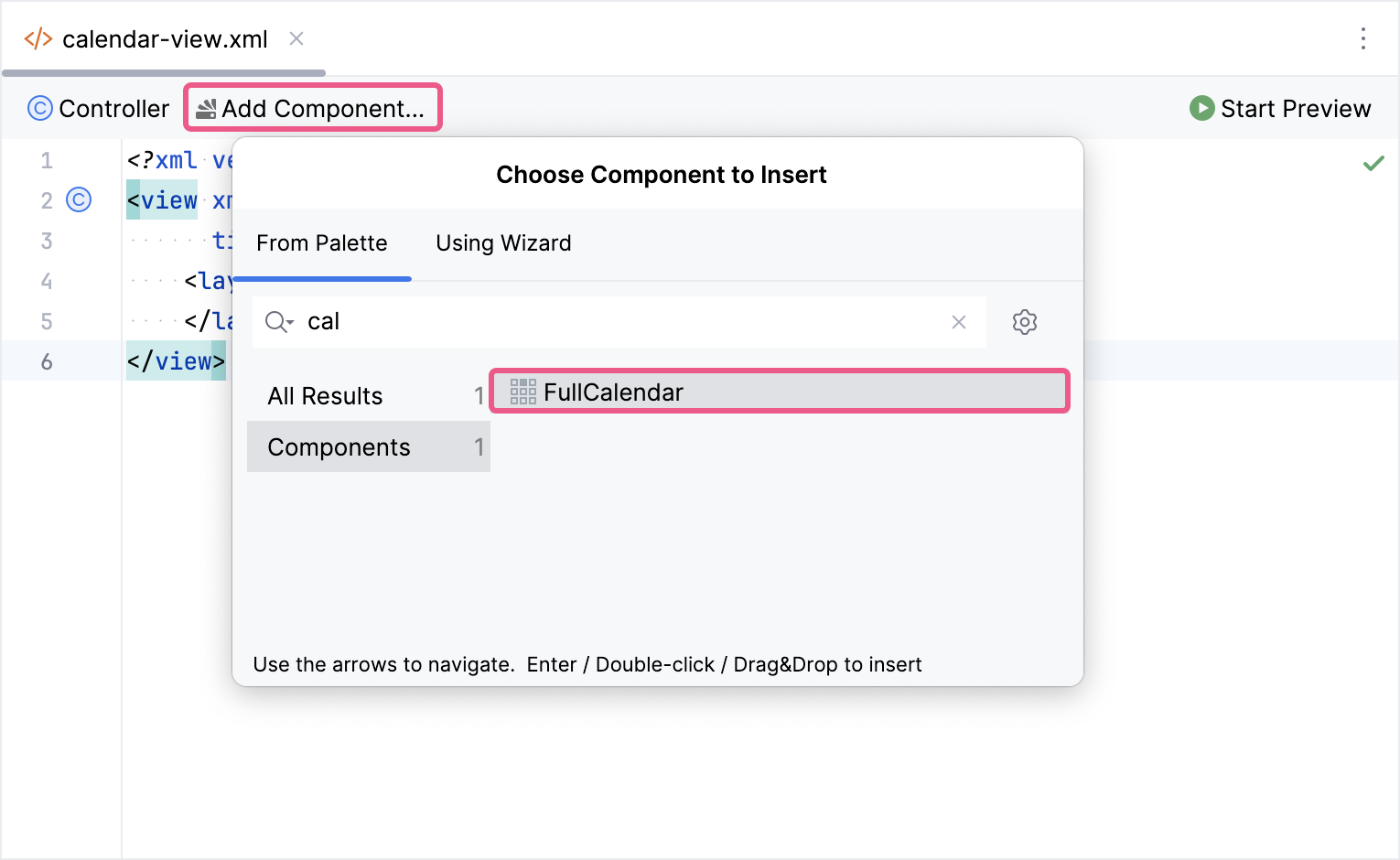Click the Add Component button
This screenshot has width=1400, height=860.
(x=313, y=107)
